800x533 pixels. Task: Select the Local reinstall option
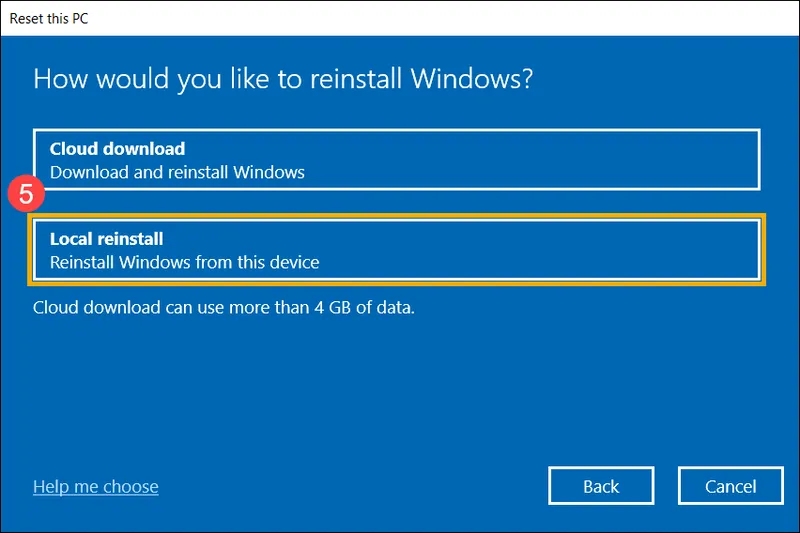396,250
